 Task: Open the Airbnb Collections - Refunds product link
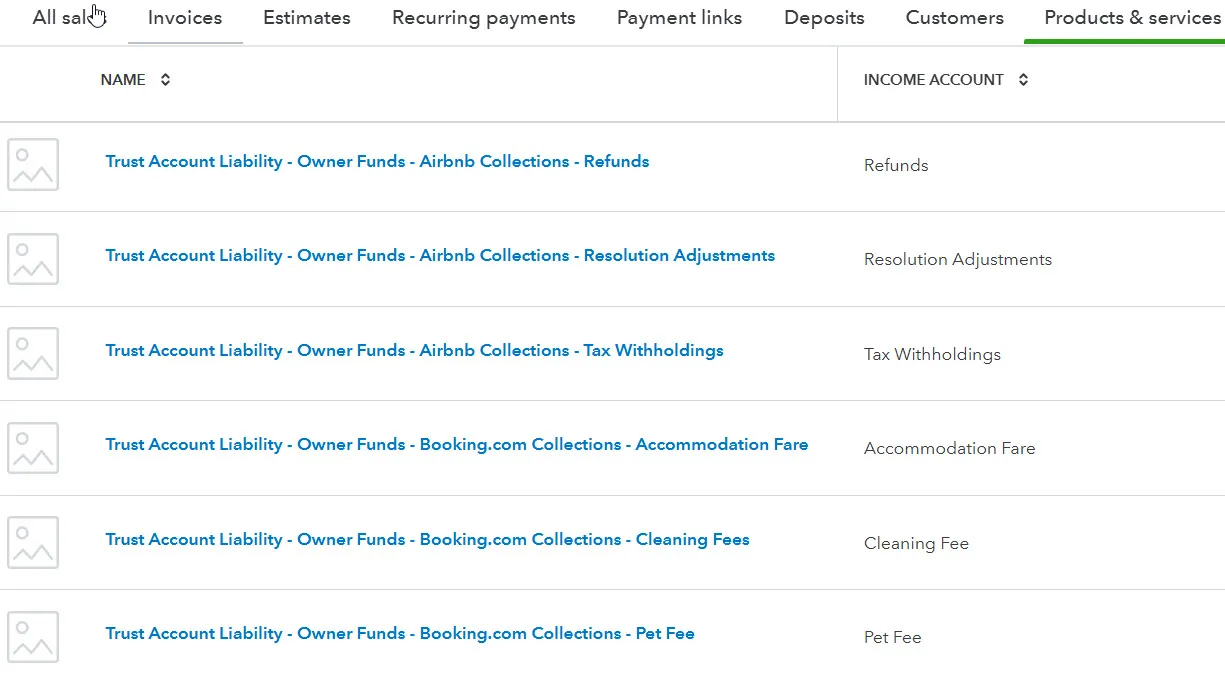(x=377, y=161)
